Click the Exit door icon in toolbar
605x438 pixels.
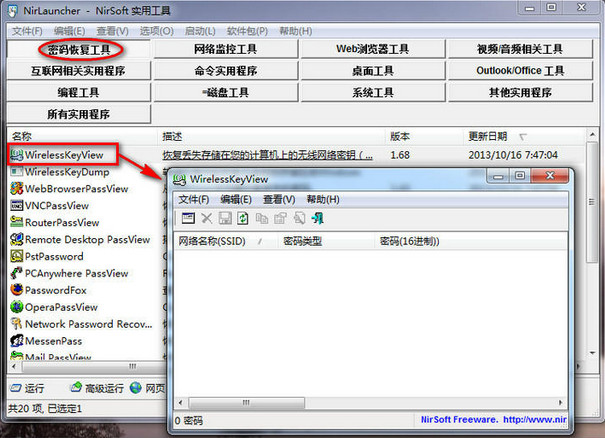pos(317,218)
